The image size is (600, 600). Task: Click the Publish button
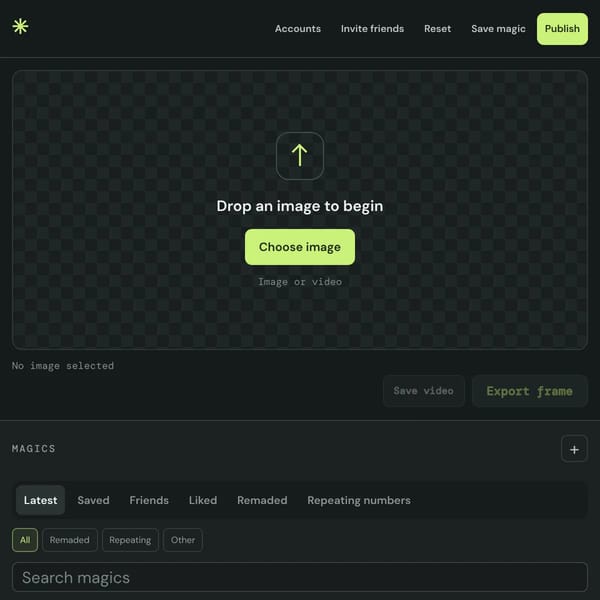pos(562,29)
